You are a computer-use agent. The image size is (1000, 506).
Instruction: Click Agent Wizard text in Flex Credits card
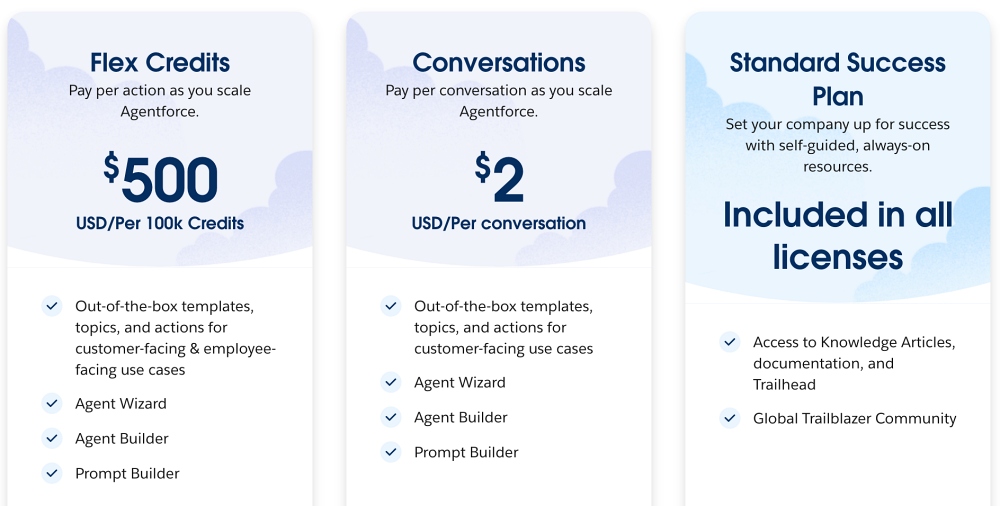[x=121, y=404]
